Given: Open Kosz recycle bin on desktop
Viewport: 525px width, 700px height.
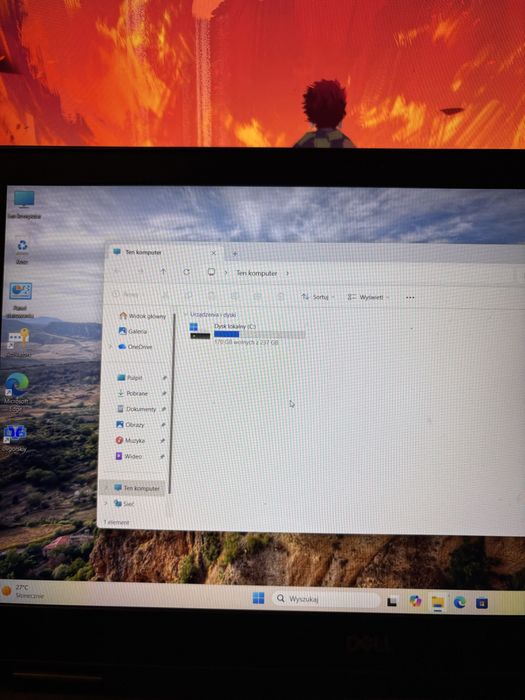Looking at the screenshot, I should 22,250.
